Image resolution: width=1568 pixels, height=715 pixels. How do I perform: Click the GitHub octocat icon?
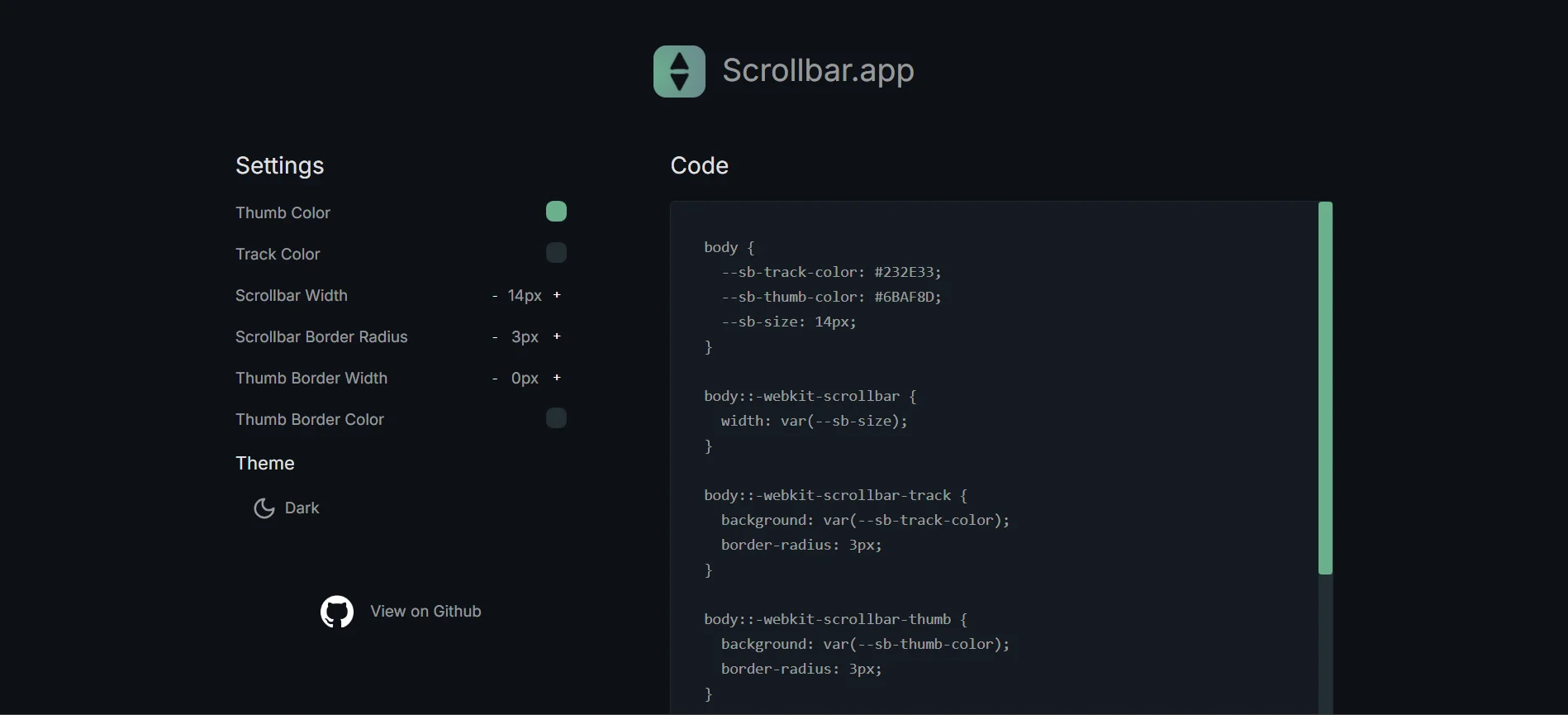(x=337, y=612)
